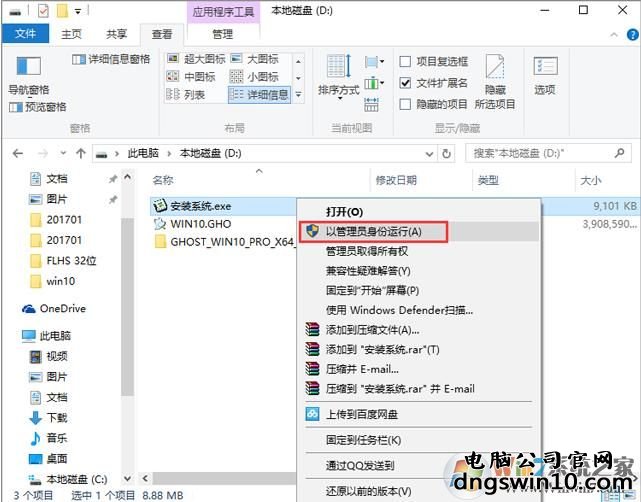Viewport: 641px width, 502px height.
Task: Collapse the ribbon with the chevron
Action: (x=614, y=35)
